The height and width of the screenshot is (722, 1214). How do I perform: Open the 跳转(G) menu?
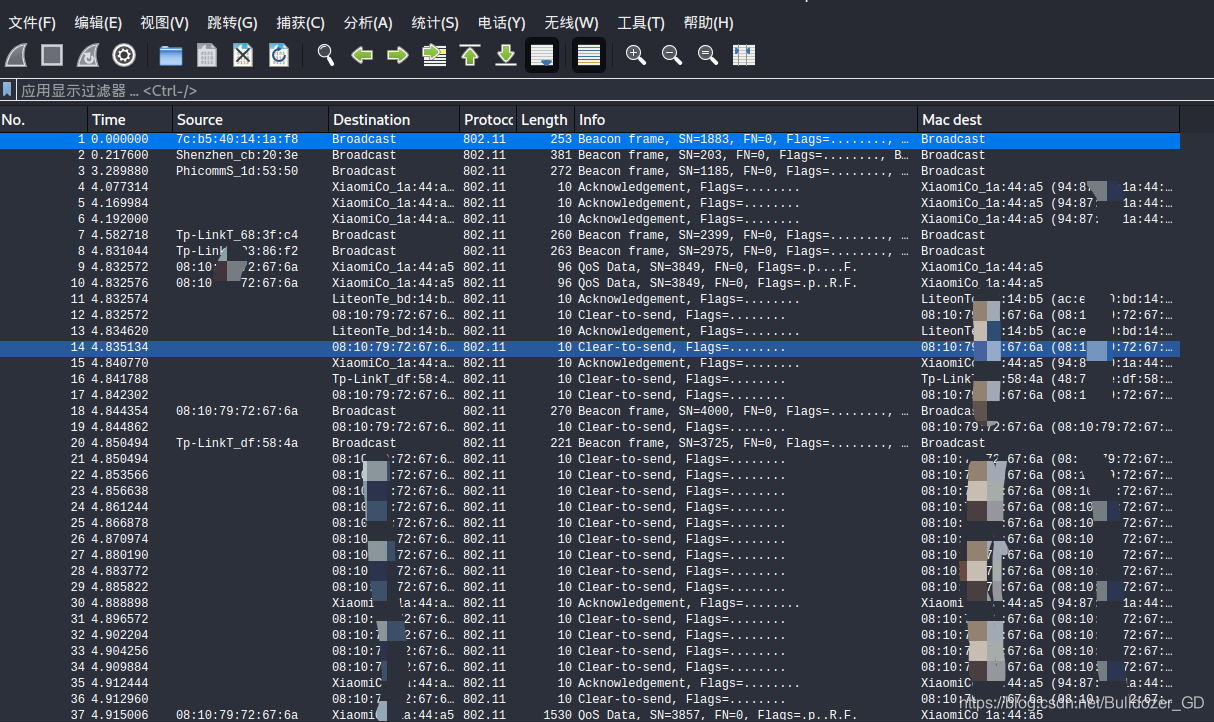232,22
